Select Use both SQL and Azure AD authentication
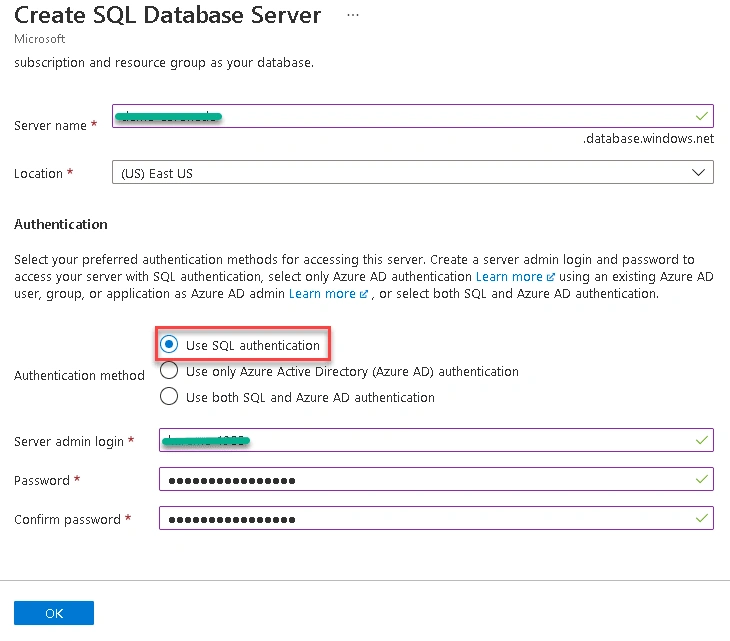This screenshot has width=730, height=641. coord(169,397)
